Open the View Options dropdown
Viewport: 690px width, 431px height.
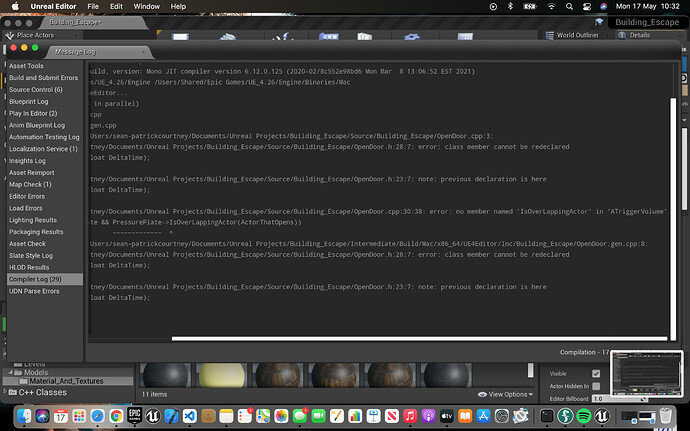[506, 394]
